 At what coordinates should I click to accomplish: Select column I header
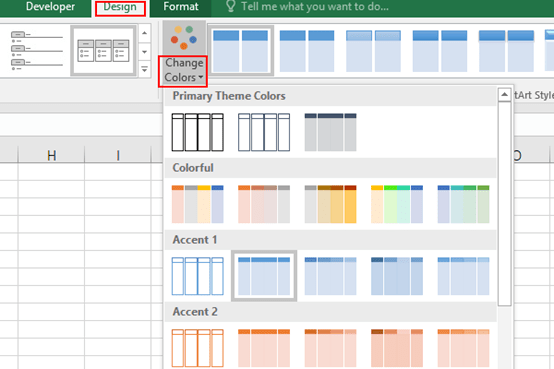pyautogui.click(x=118, y=155)
